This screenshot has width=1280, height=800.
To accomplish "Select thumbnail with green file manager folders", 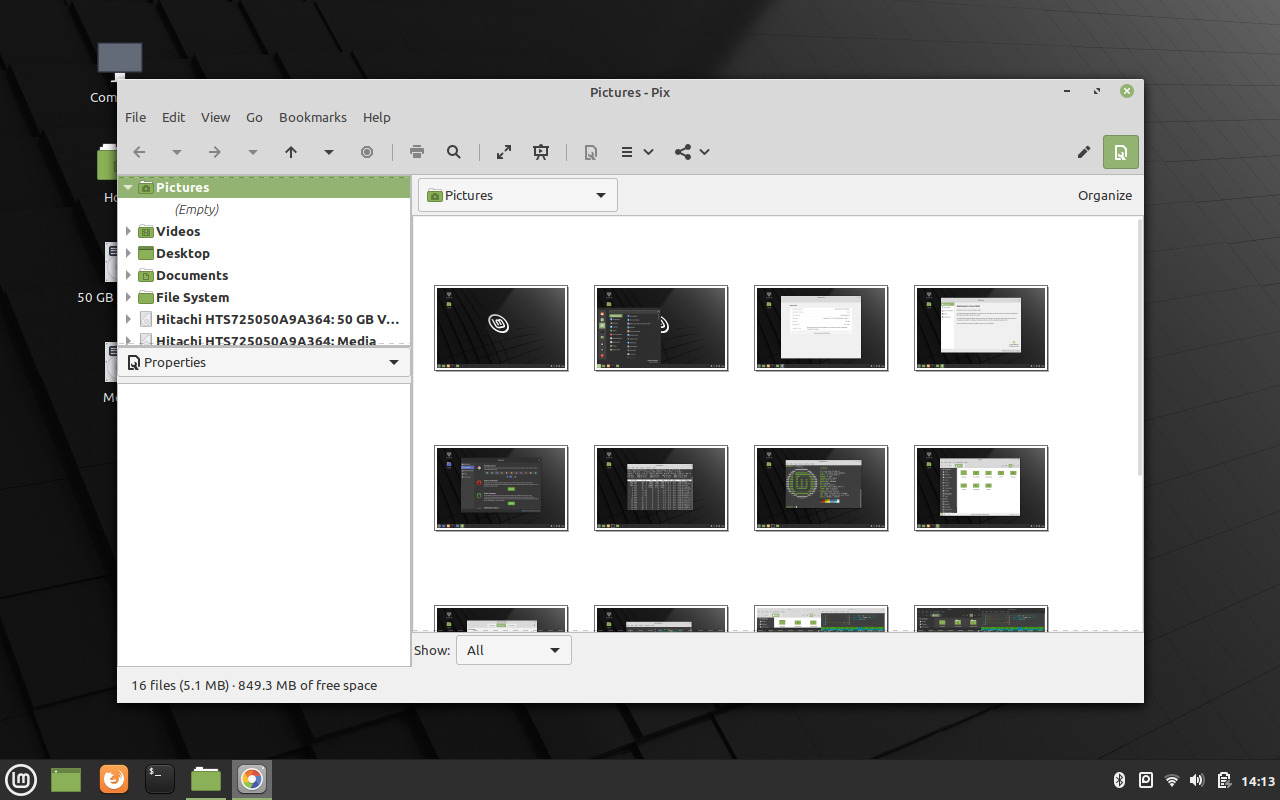I will pos(981,488).
